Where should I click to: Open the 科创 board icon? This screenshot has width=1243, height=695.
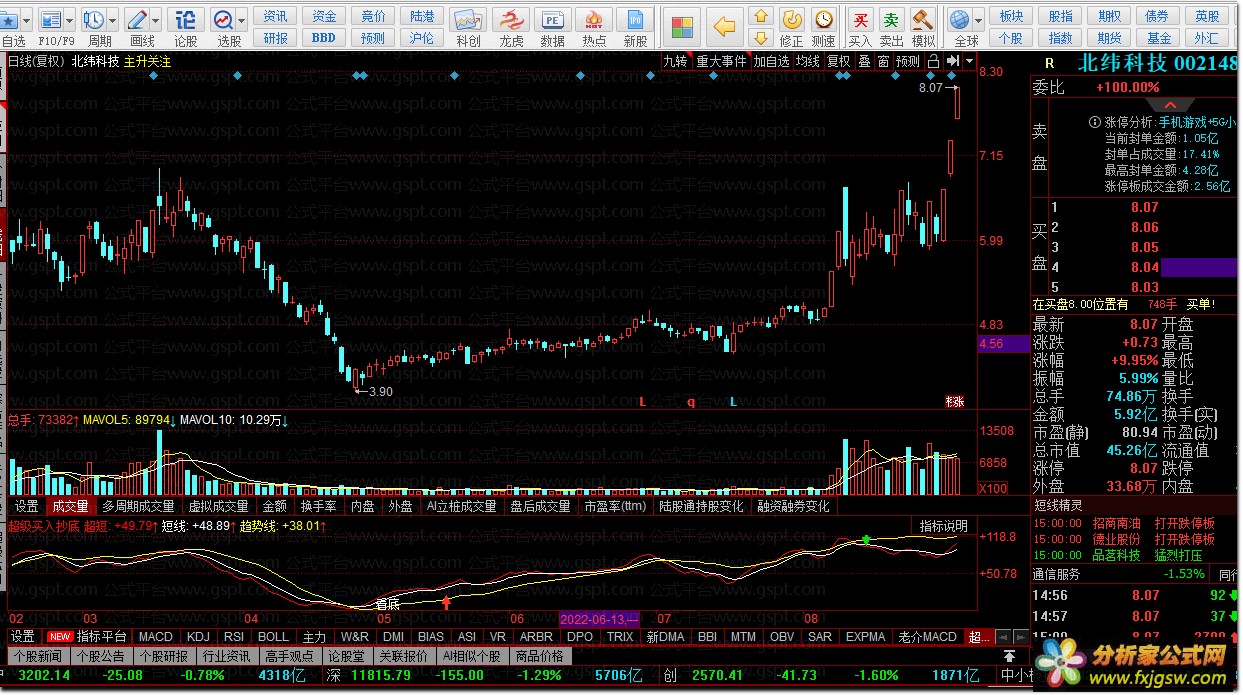pyautogui.click(x=468, y=20)
